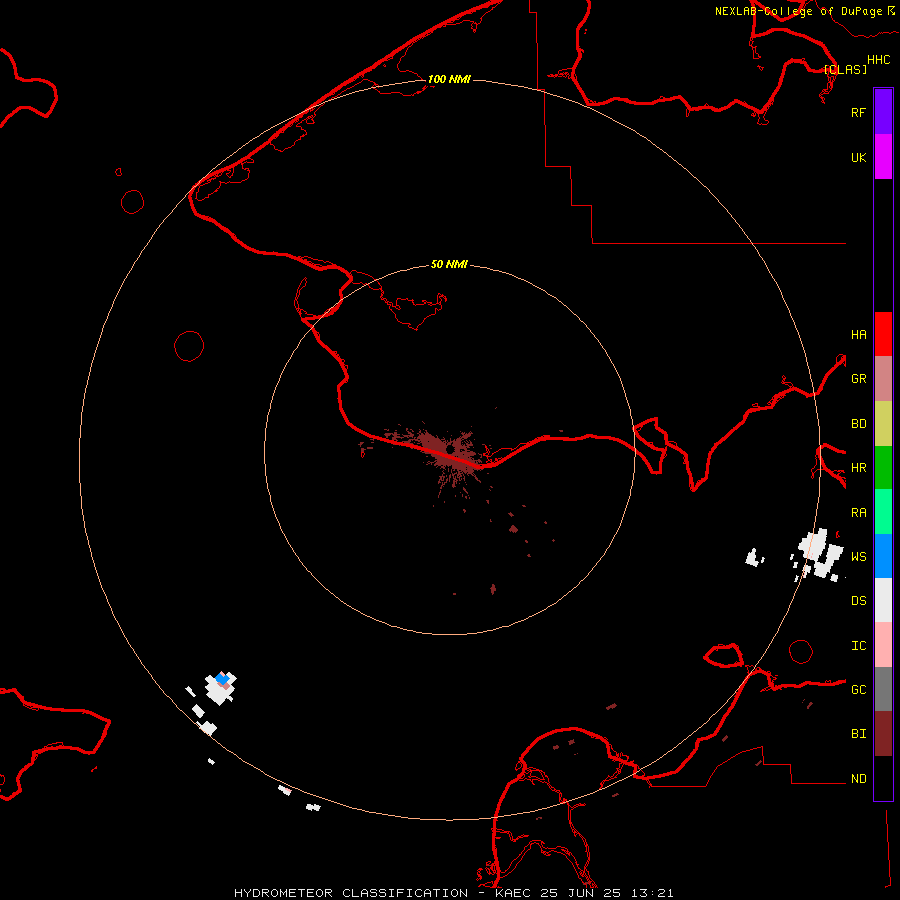This screenshot has height=900, width=900.
Task: Click the 'WS' legend label
Action: coord(858,557)
